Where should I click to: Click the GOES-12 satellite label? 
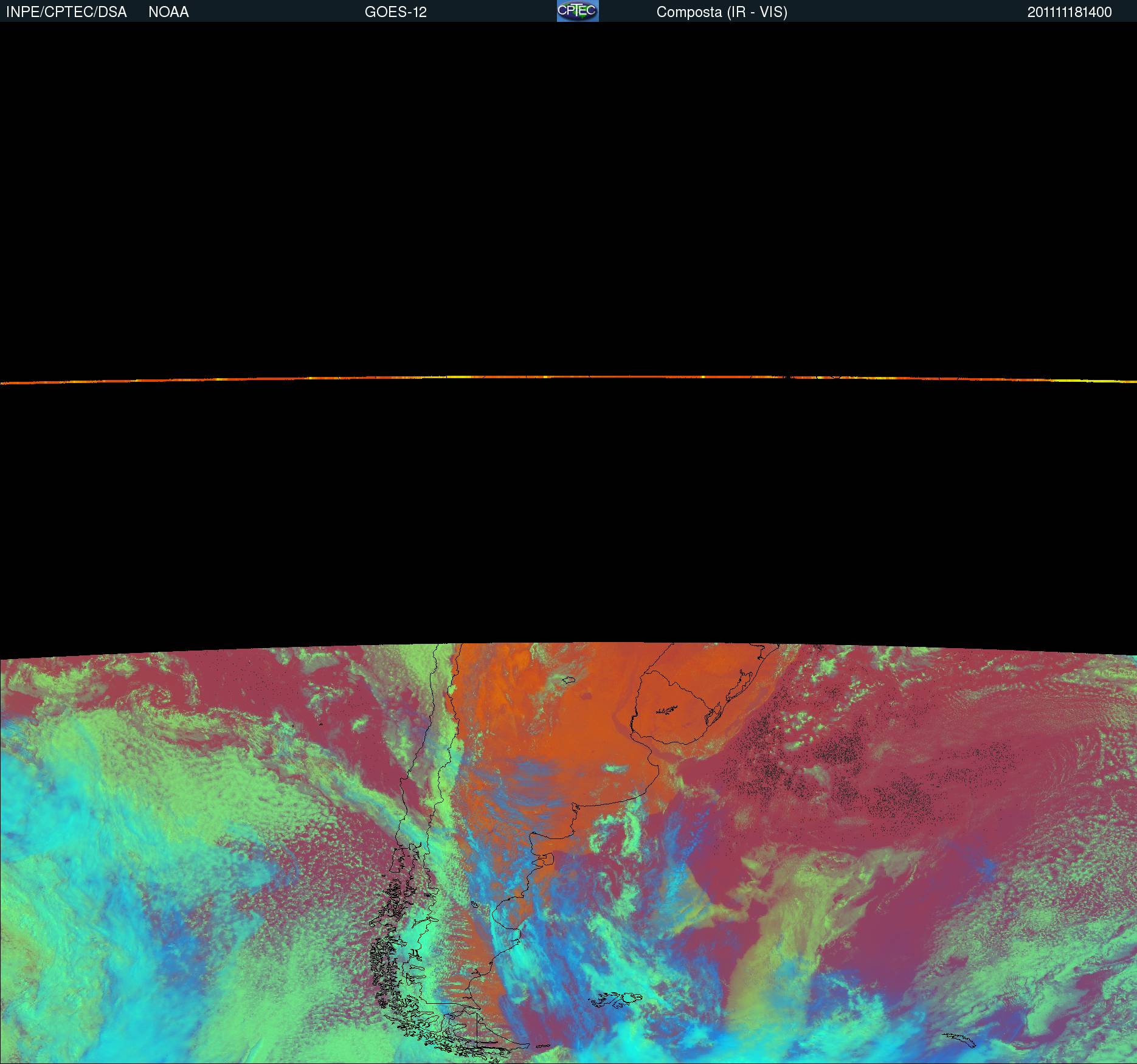(395, 12)
